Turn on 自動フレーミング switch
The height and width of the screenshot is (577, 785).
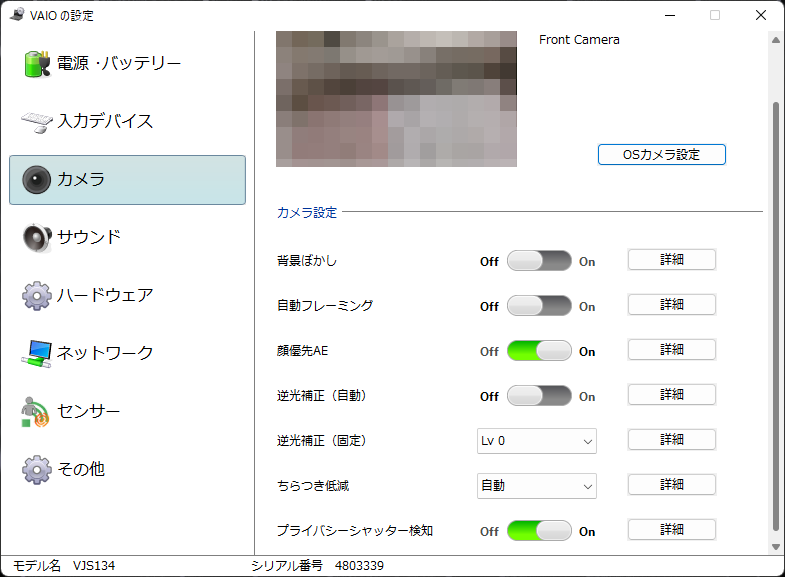tap(539, 306)
